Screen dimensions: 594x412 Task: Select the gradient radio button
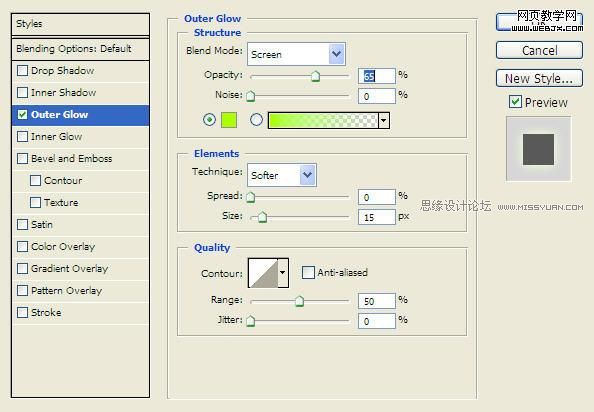pos(256,120)
